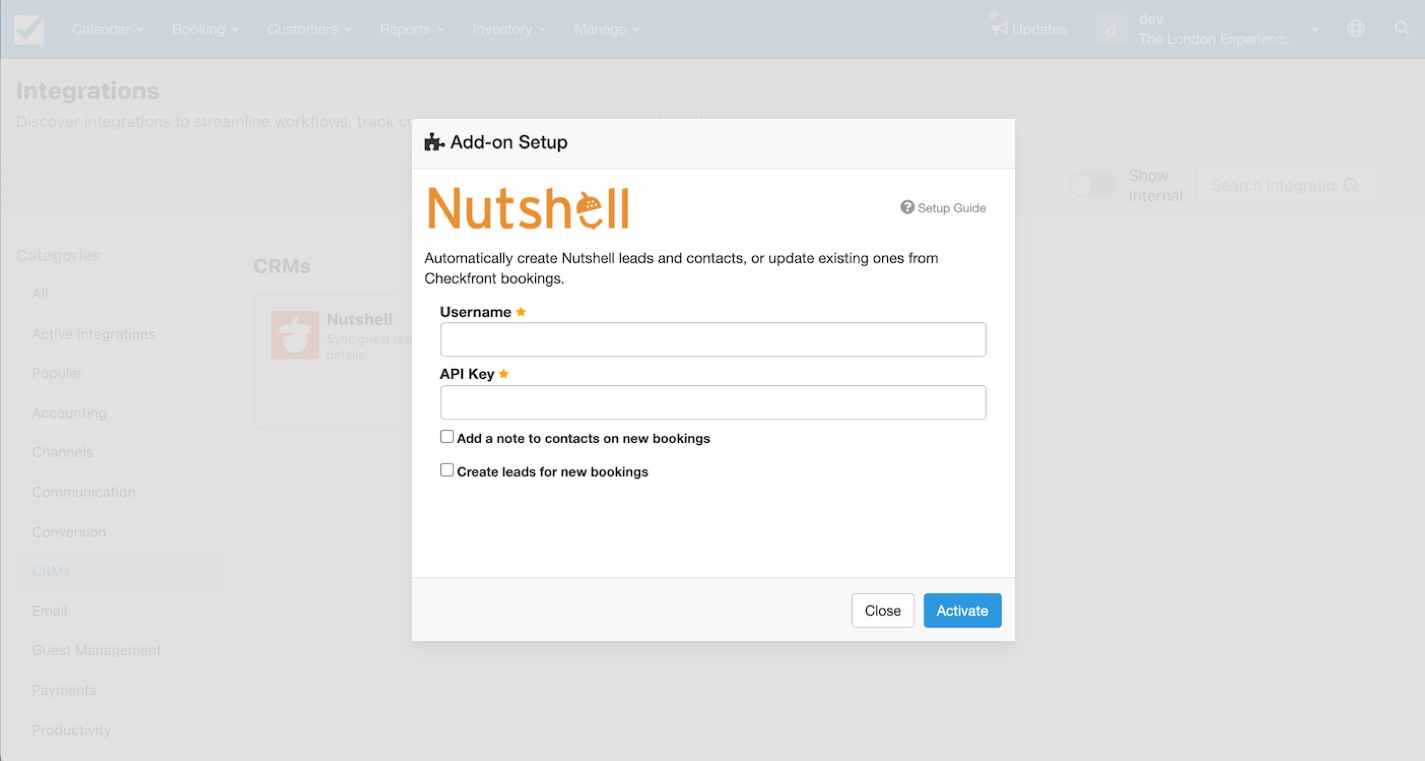Click the Integrations page heading
1425x761 pixels.
pos(88,90)
